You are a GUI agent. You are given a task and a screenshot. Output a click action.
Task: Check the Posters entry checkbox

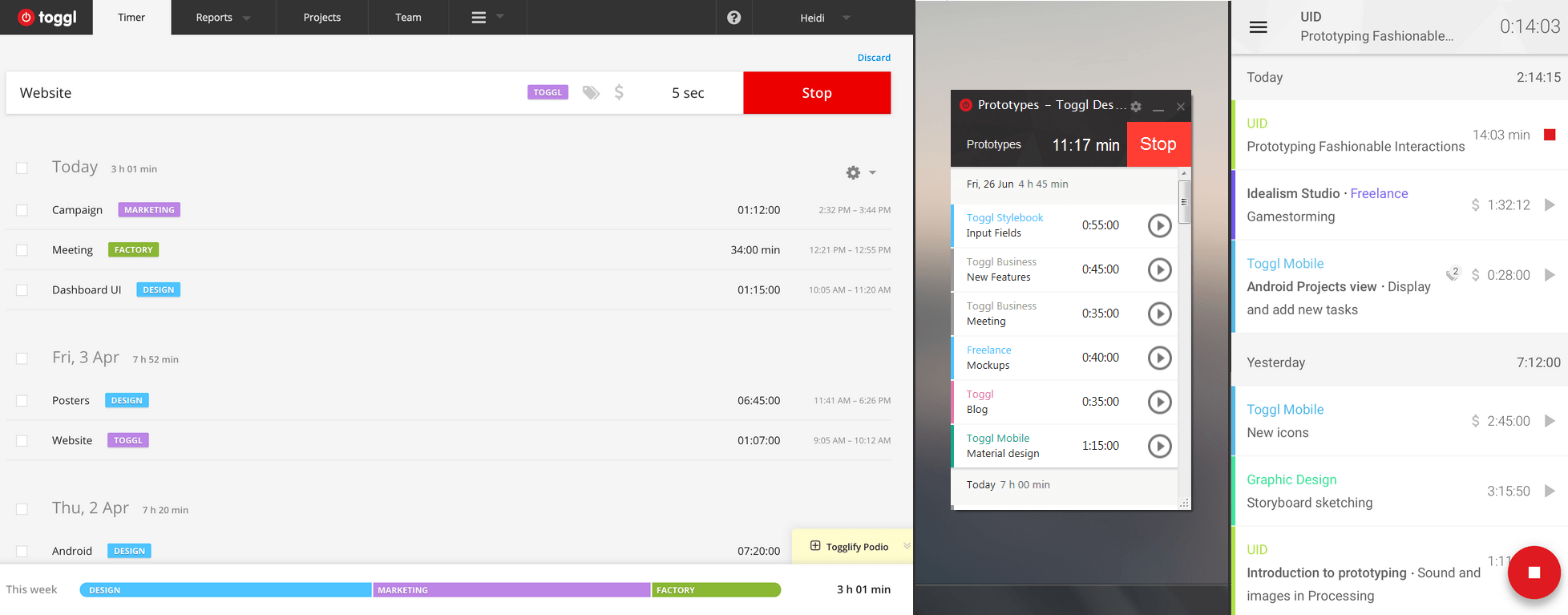(22, 401)
